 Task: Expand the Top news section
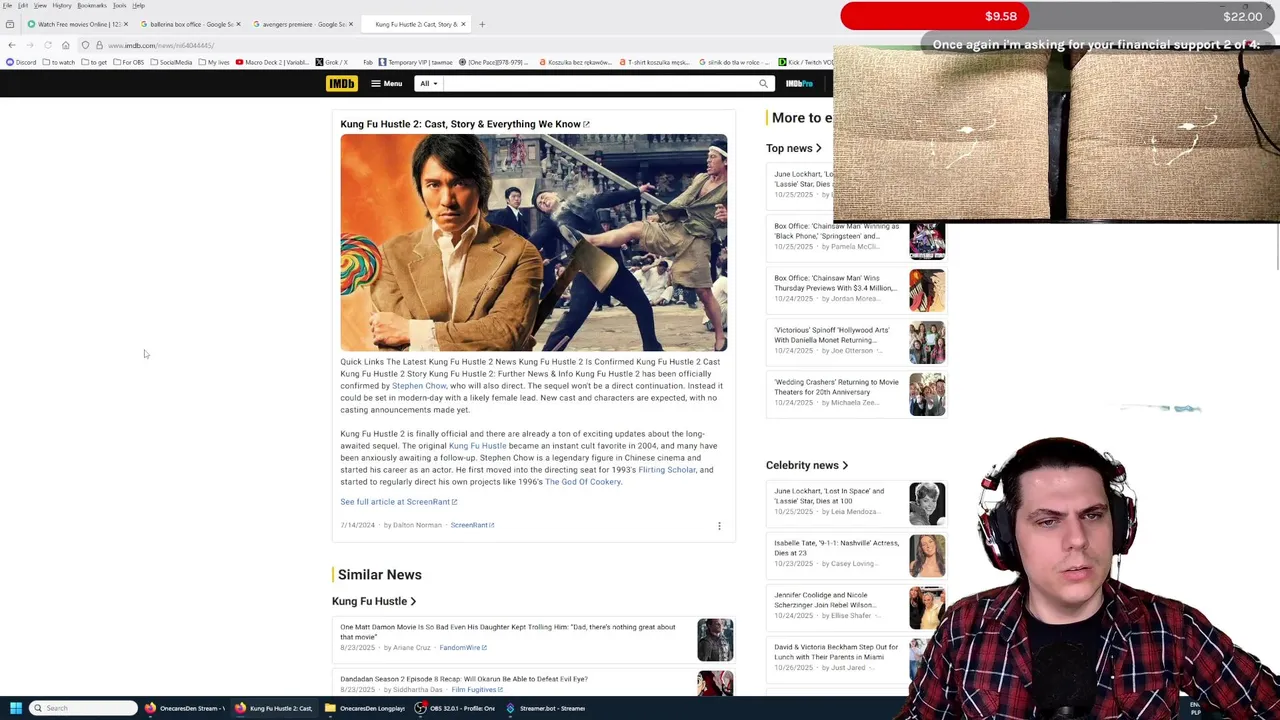[x=794, y=148]
